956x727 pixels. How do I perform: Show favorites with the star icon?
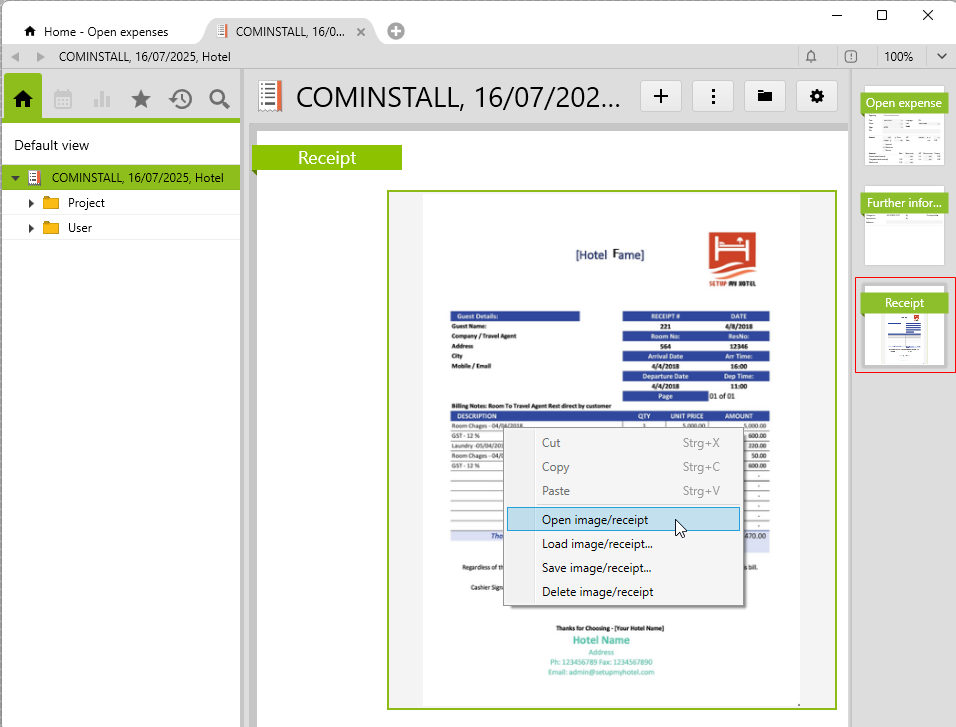(141, 99)
